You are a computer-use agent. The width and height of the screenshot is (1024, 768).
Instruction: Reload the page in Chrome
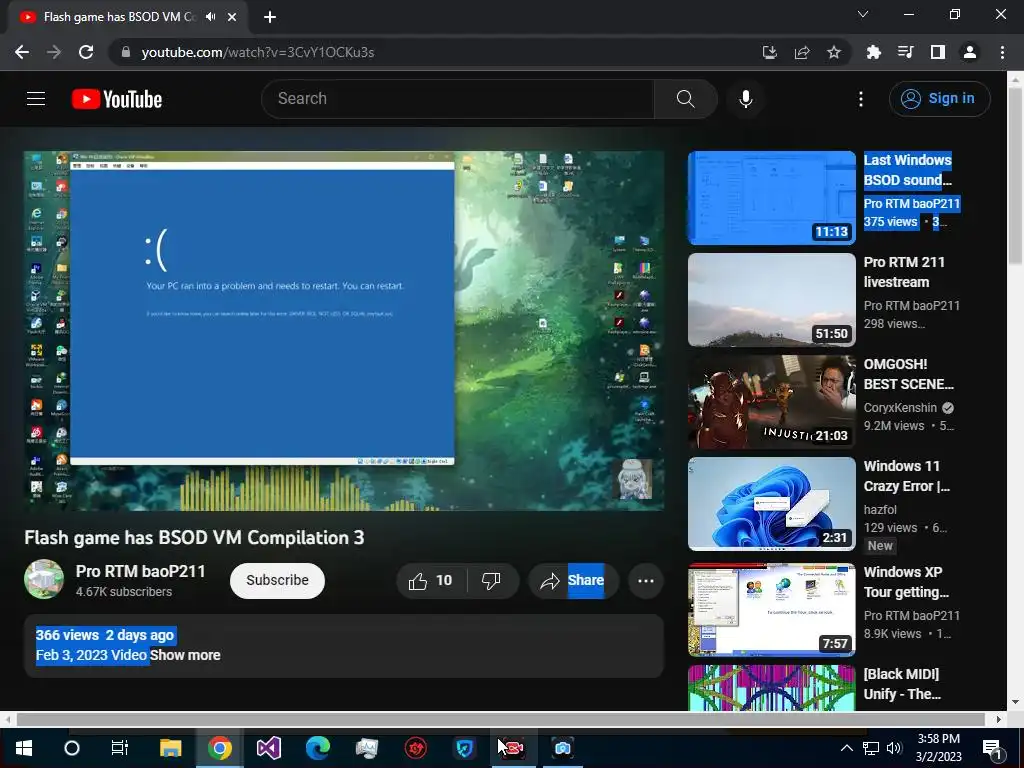pyautogui.click(x=86, y=52)
